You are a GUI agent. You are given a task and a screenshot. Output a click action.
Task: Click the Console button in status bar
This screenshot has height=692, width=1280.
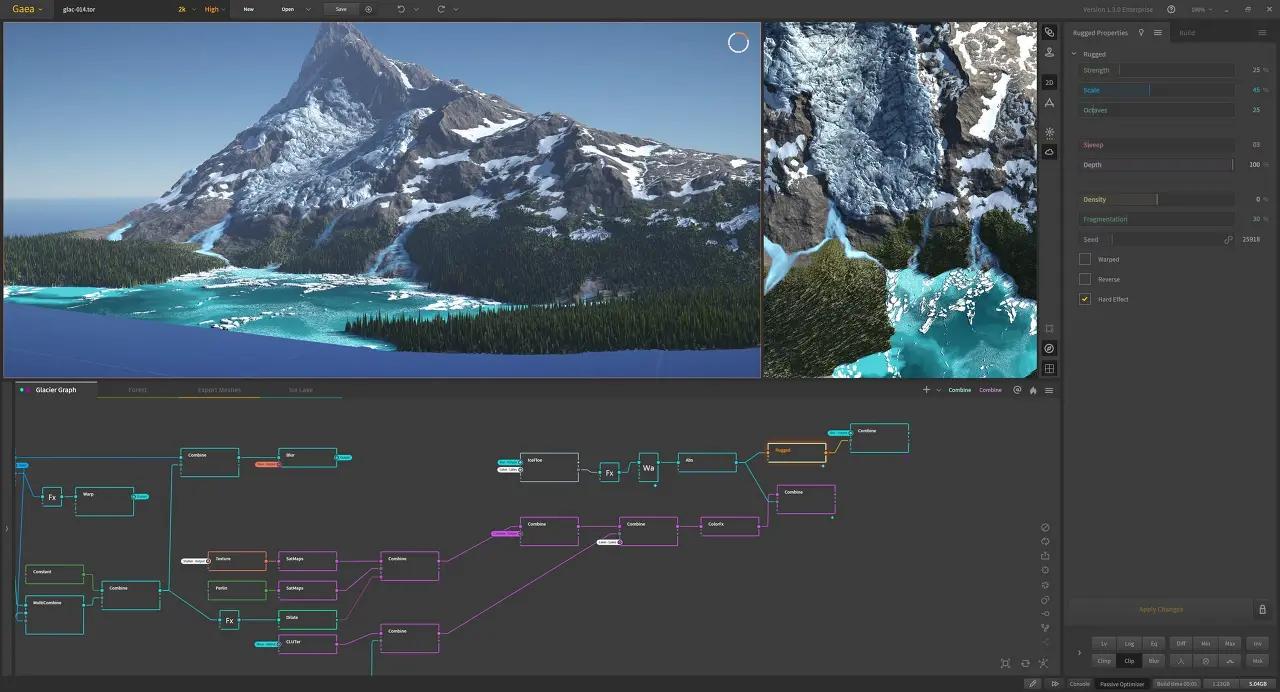tap(1080, 684)
